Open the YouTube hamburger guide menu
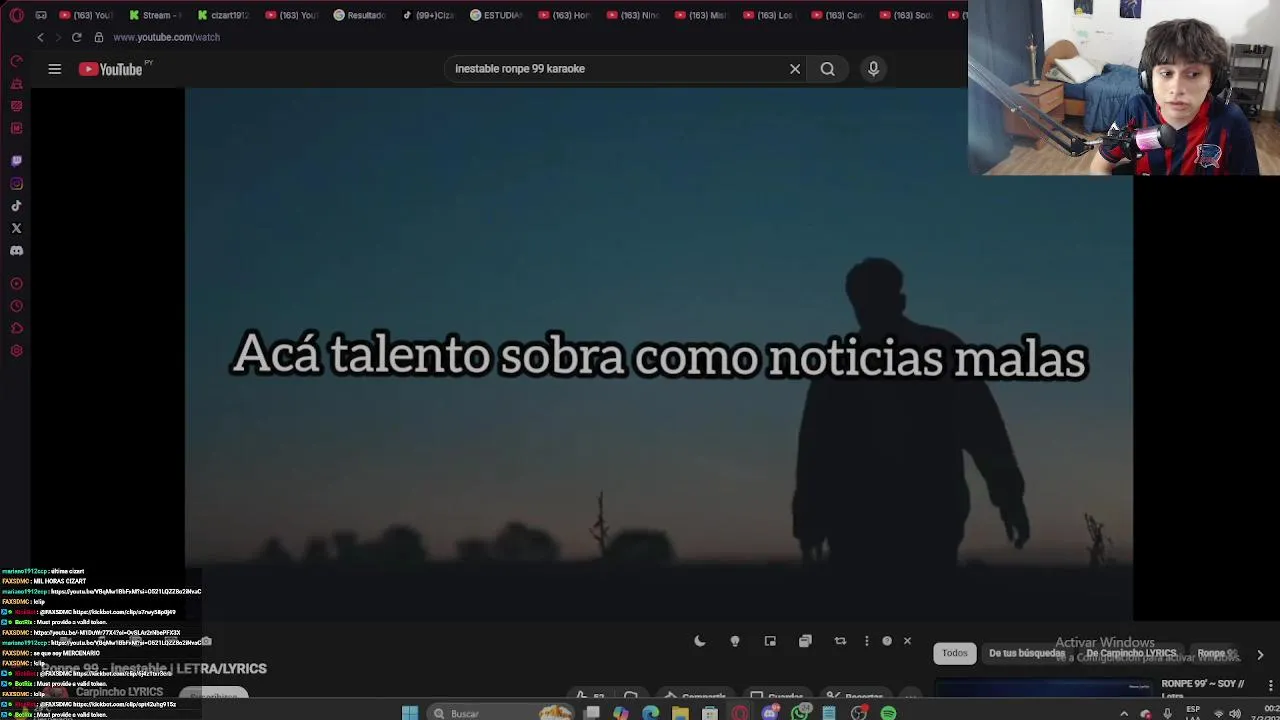The height and width of the screenshot is (720, 1280). (x=55, y=69)
